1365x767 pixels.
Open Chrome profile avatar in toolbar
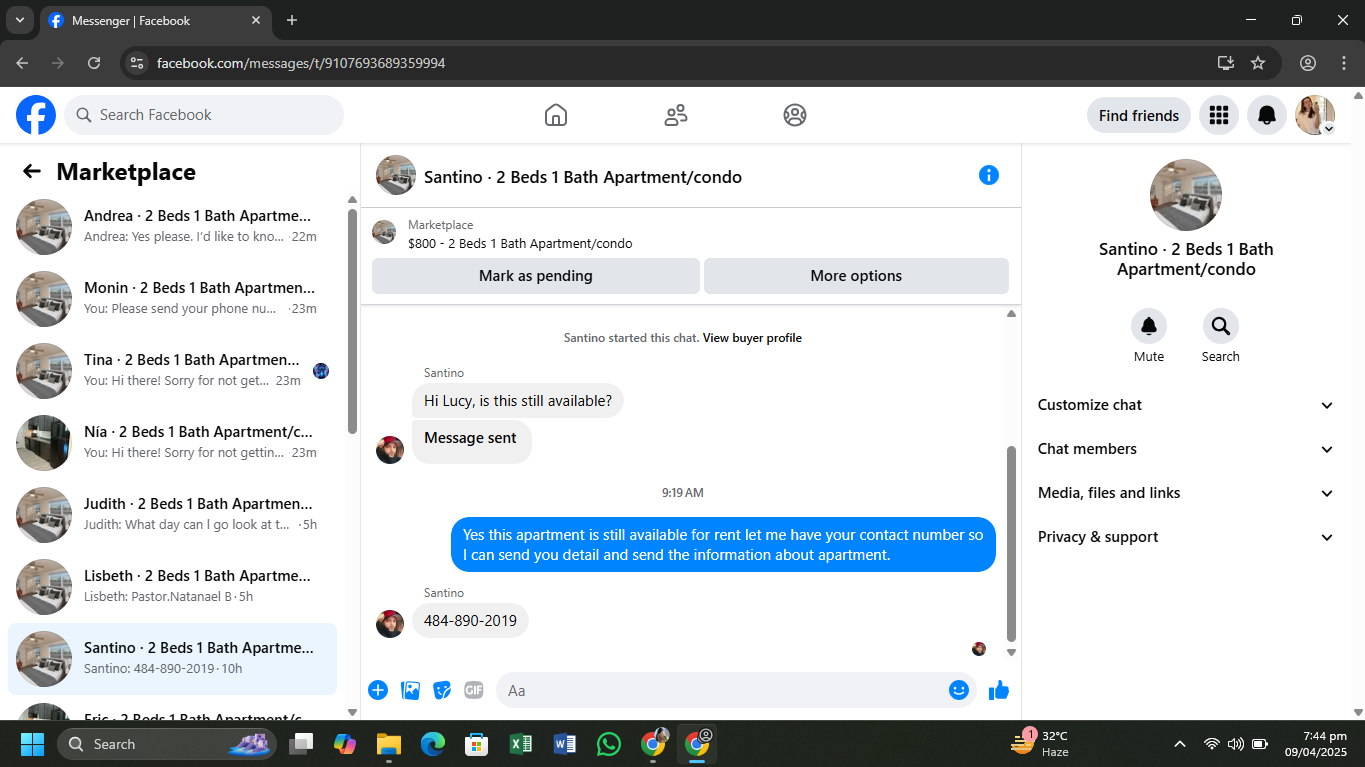(x=1308, y=63)
